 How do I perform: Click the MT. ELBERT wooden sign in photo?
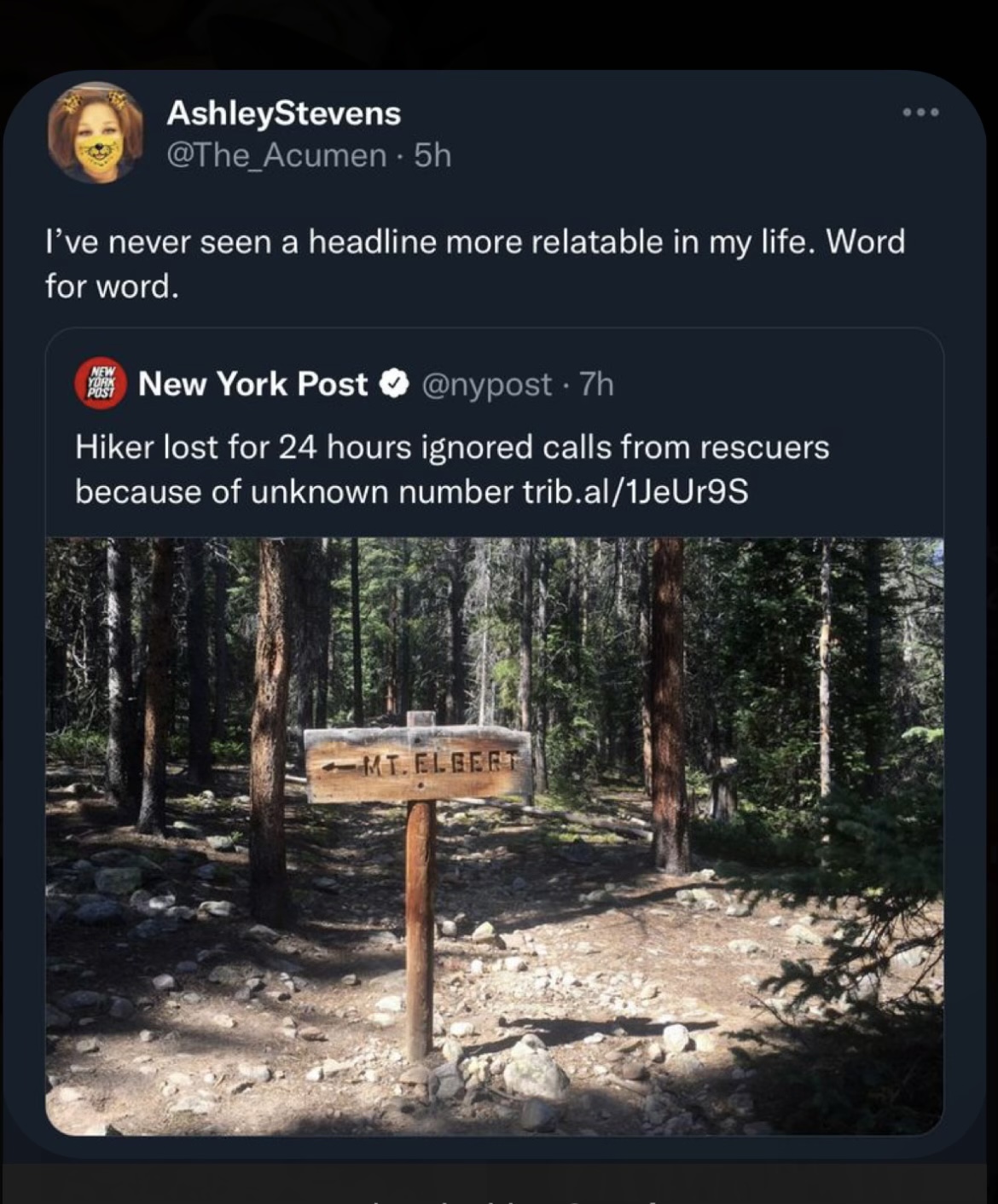tap(418, 764)
